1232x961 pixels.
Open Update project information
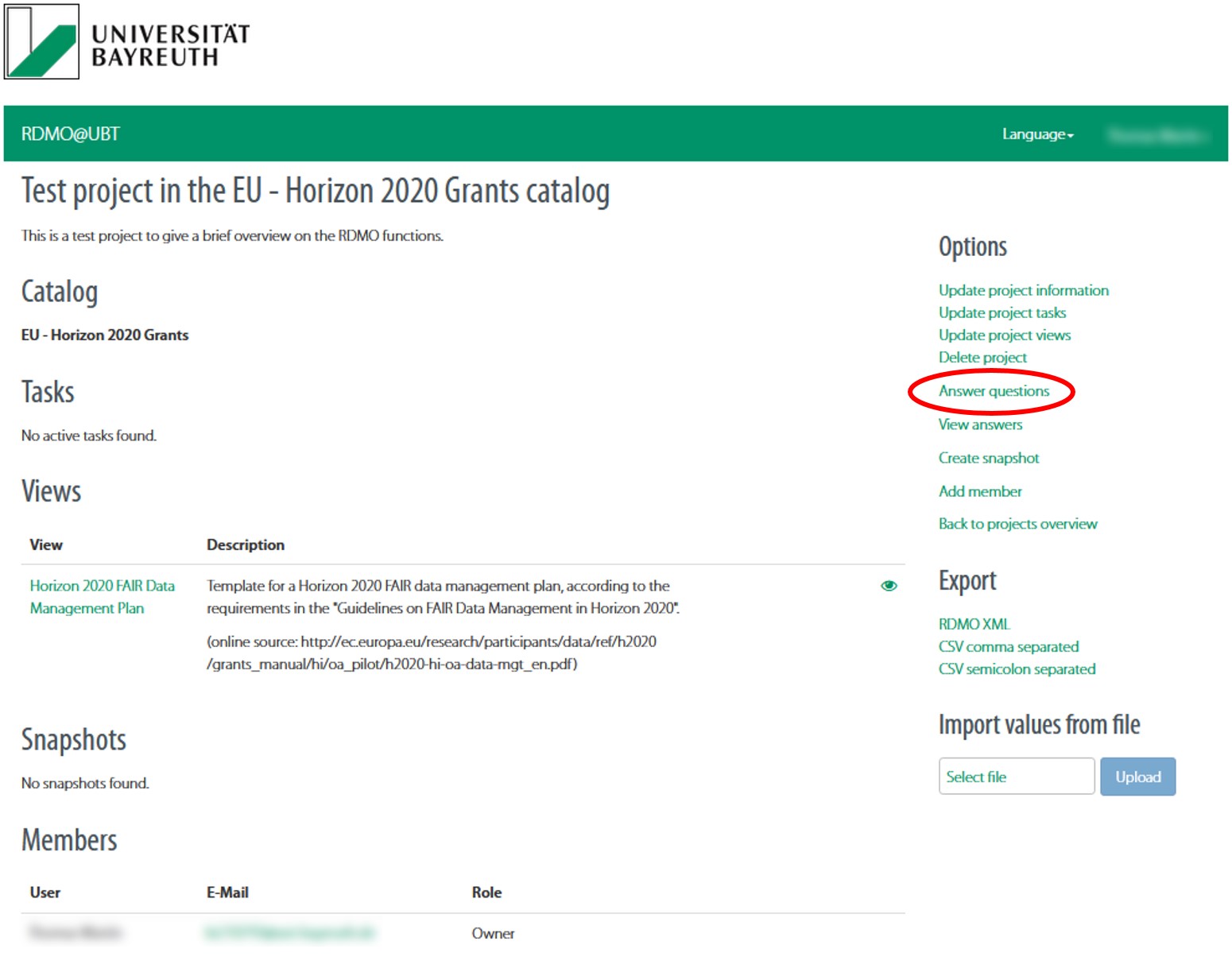tap(1023, 290)
